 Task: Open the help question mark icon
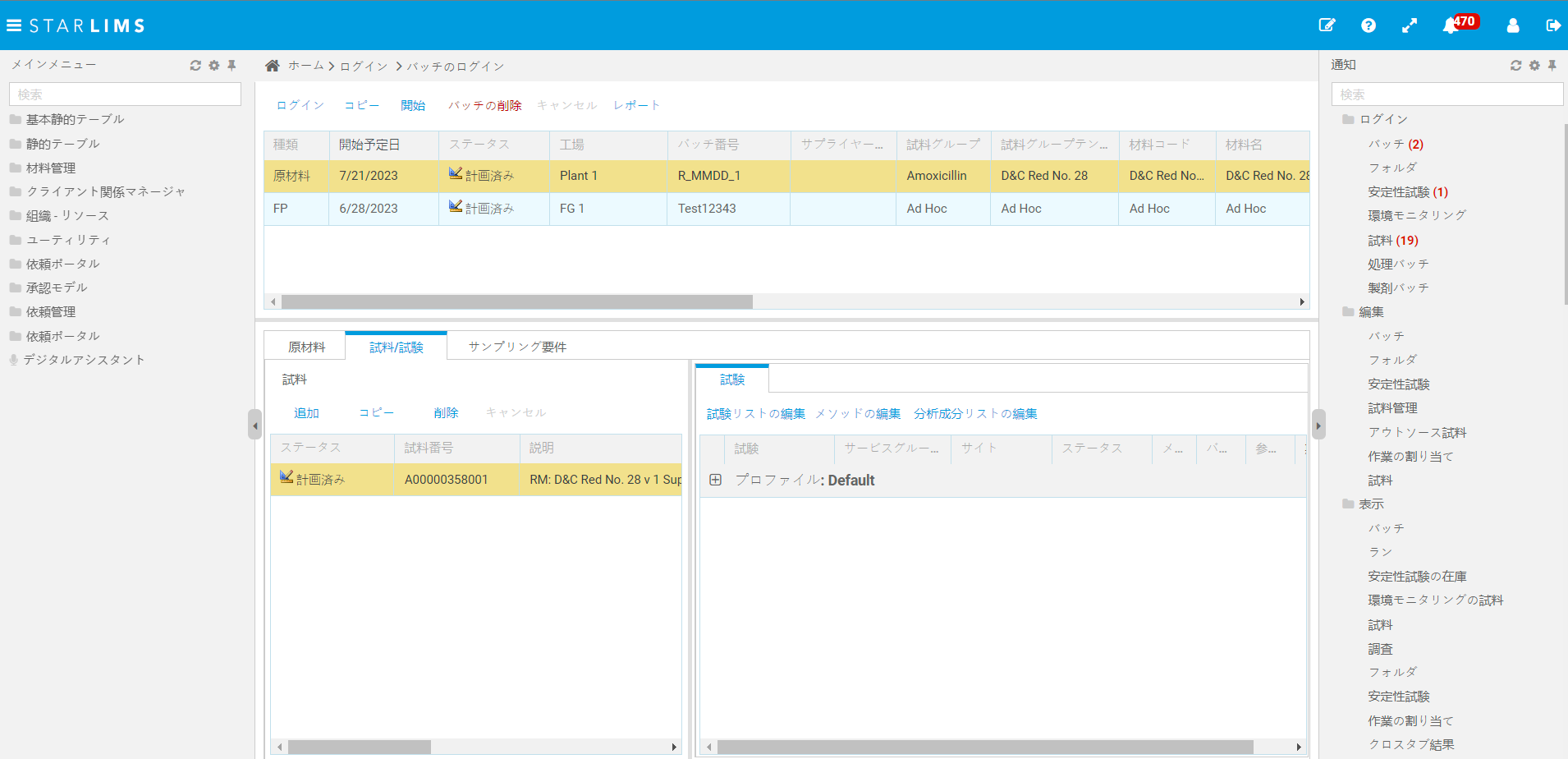[x=1369, y=25]
